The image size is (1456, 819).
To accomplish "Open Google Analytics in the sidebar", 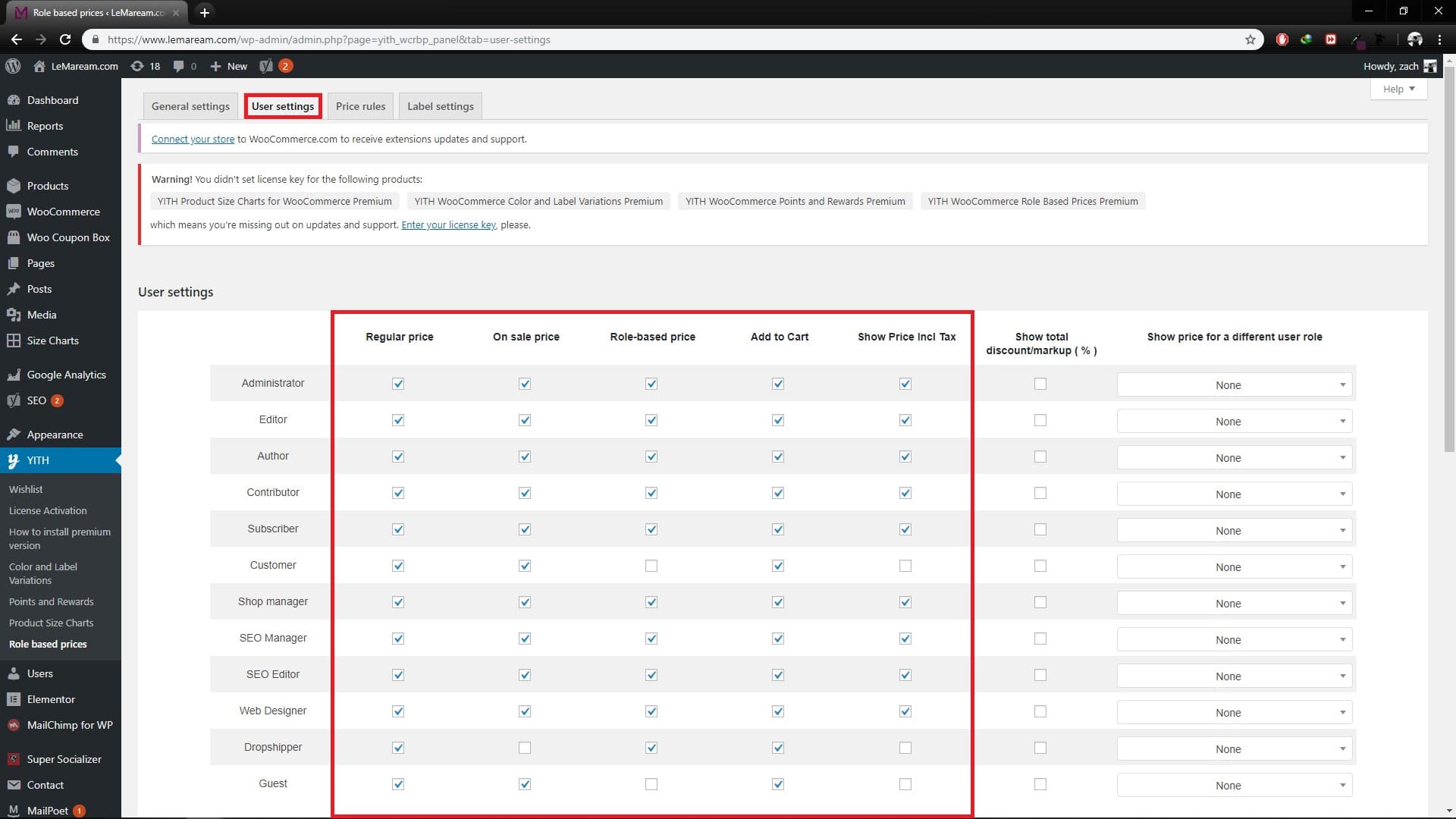I will point(66,375).
